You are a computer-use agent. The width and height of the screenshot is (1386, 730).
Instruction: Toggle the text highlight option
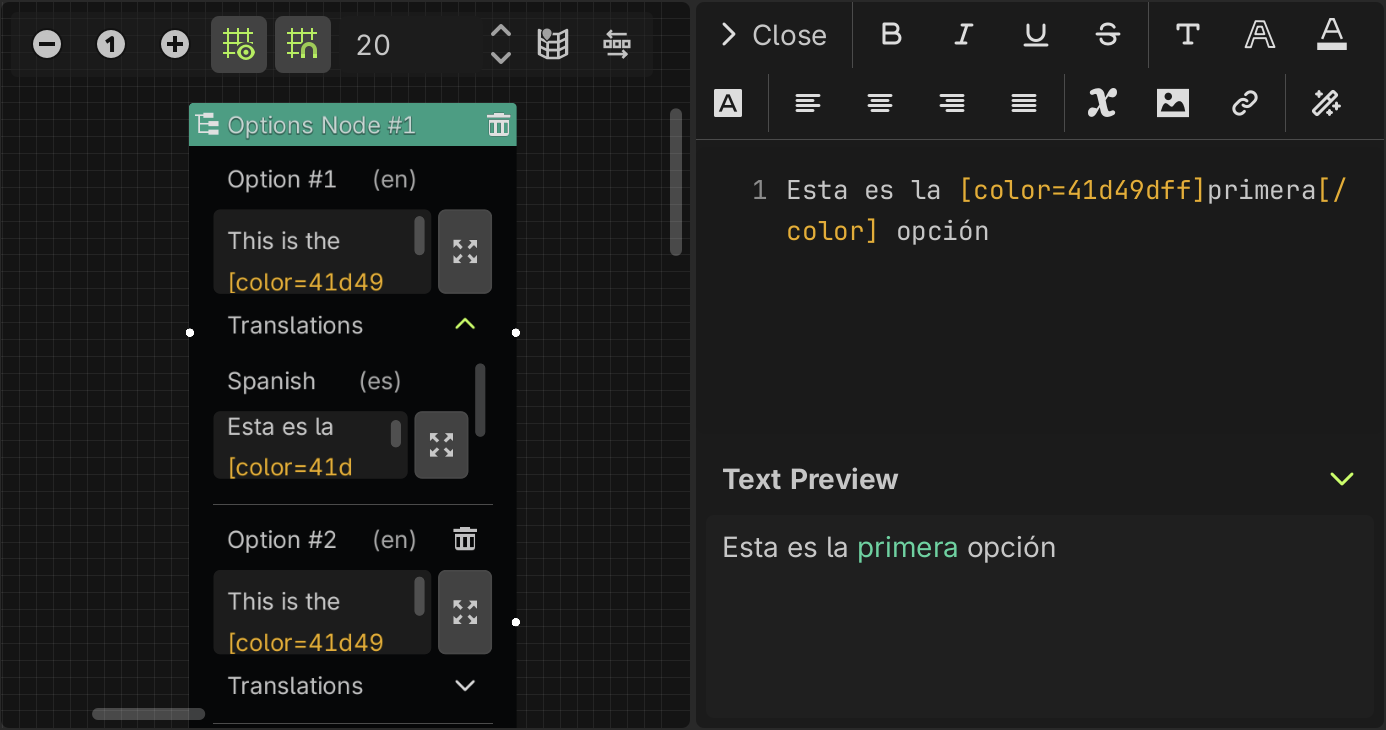729,103
